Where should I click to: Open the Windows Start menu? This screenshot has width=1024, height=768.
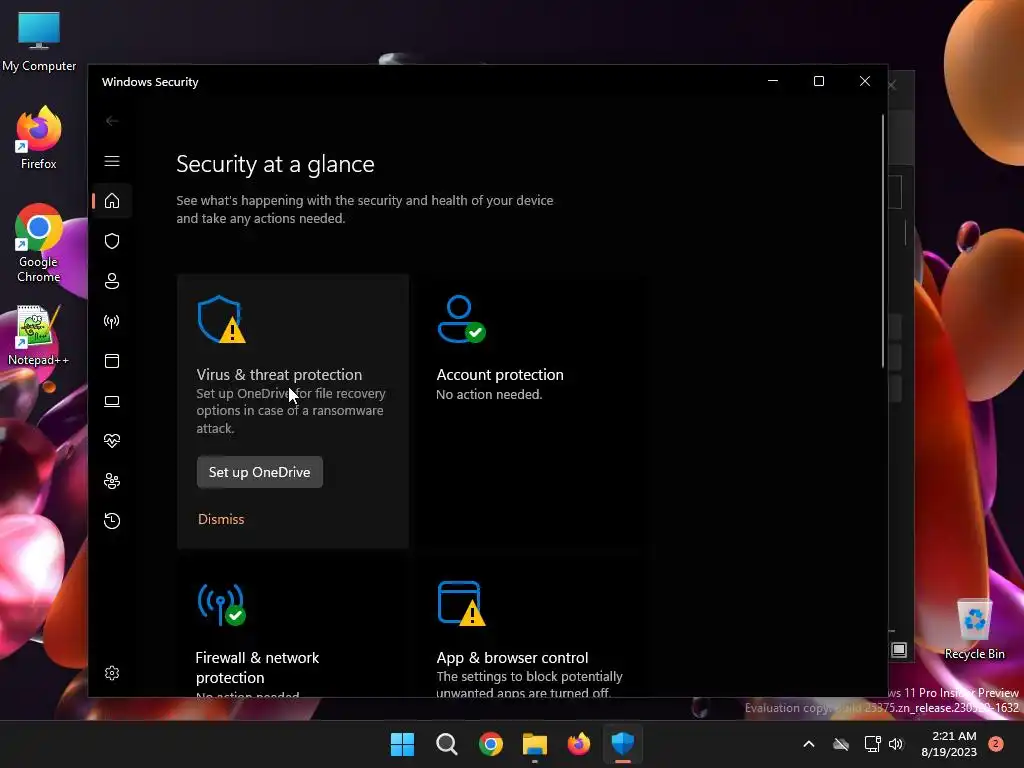[402, 744]
